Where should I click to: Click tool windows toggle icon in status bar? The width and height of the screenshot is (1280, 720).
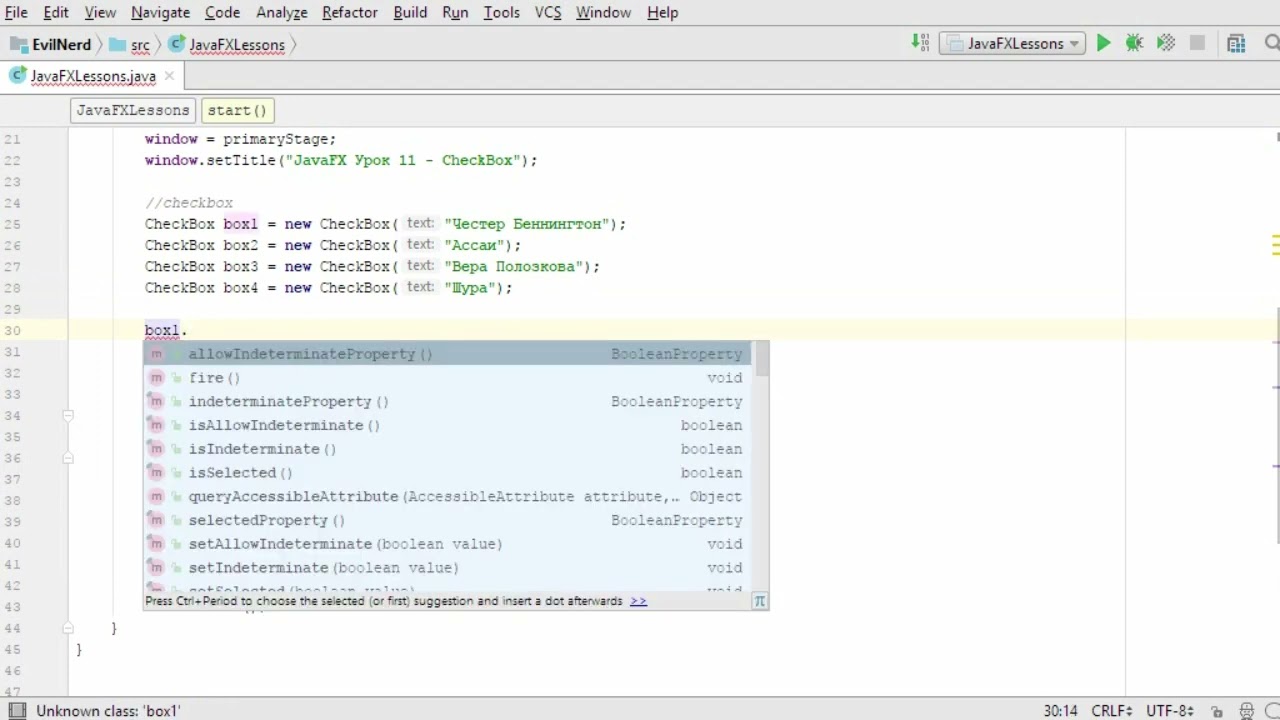click(17, 711)
